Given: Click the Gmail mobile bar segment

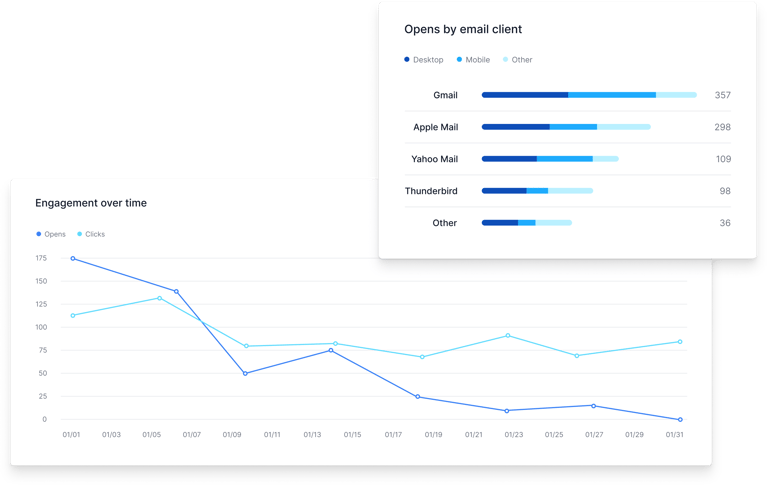Looking at the screenshot, I should [x=612, y=95].
